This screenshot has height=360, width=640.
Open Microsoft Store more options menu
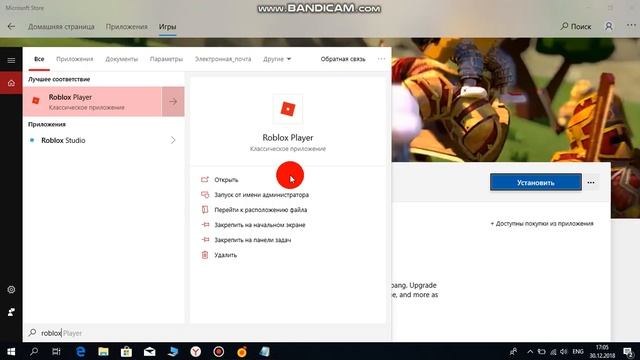coord(631,26)
